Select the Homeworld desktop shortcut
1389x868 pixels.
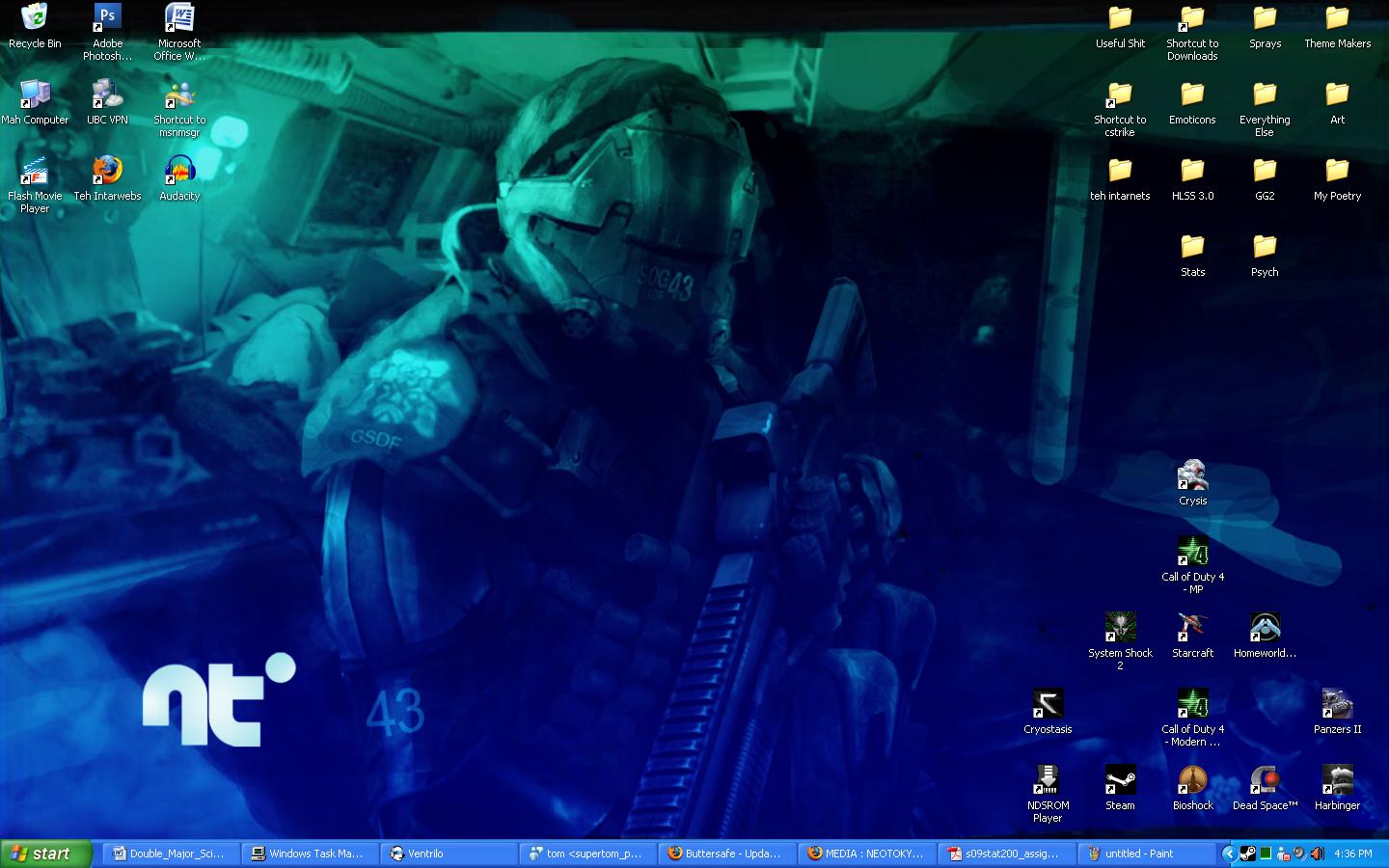tap(1265, 636)
